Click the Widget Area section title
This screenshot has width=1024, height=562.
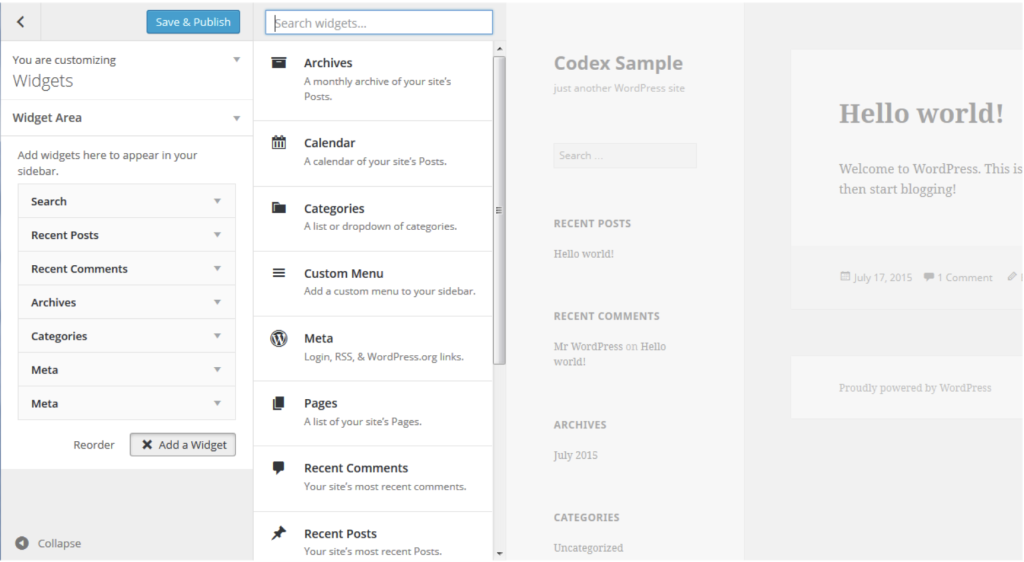coord(47,117)
